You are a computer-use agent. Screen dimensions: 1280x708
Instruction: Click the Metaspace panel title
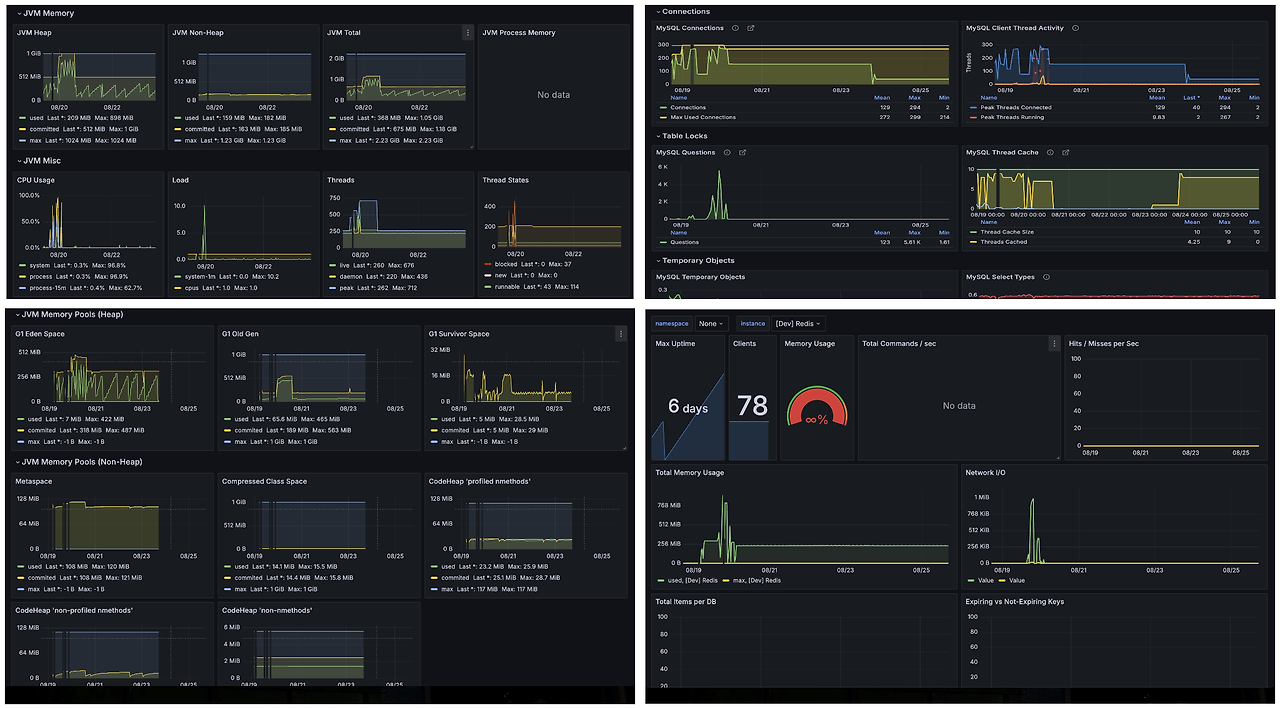click(x=32, y=482)
